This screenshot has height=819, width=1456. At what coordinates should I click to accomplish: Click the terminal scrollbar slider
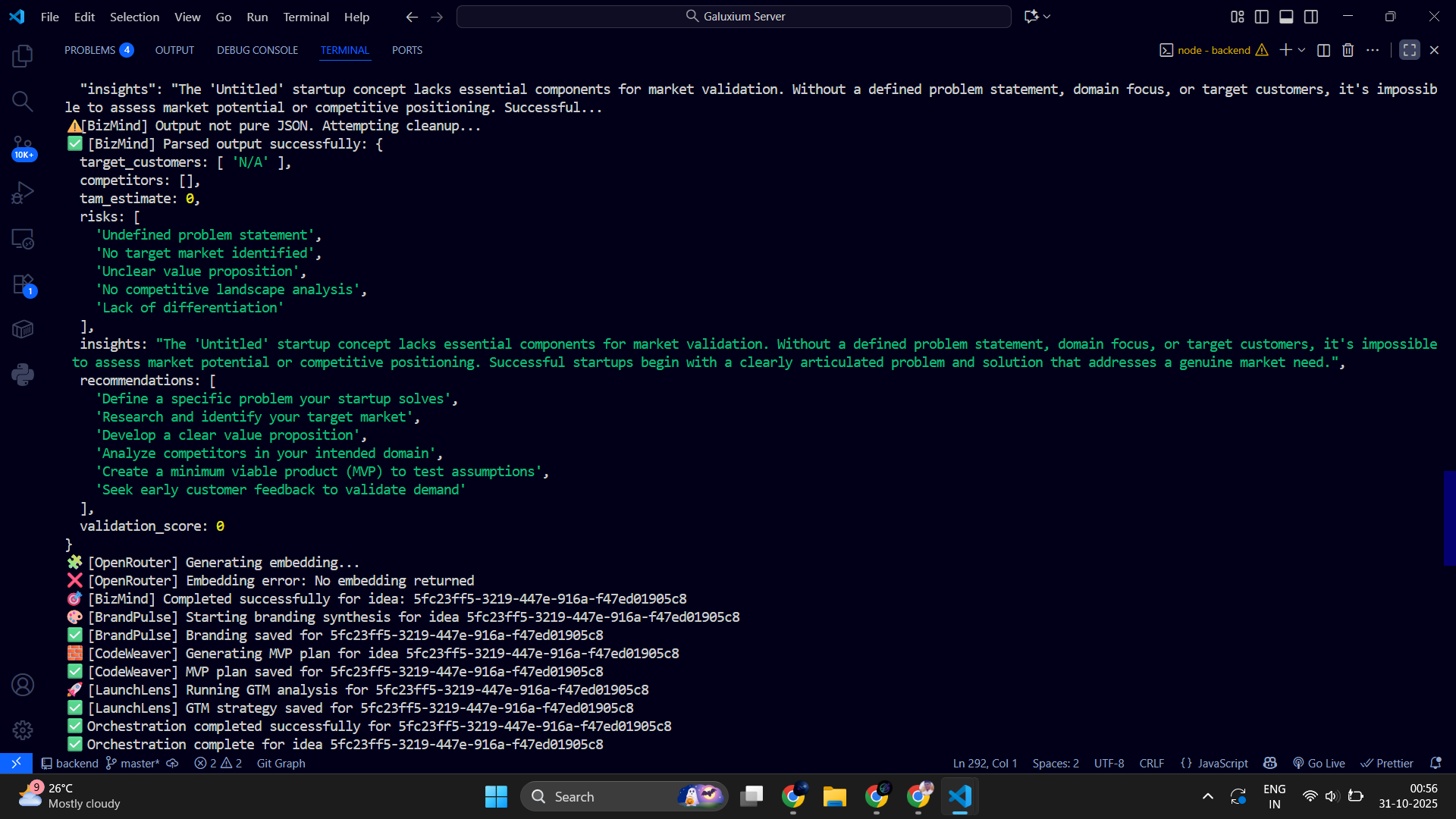(1449, 518)
